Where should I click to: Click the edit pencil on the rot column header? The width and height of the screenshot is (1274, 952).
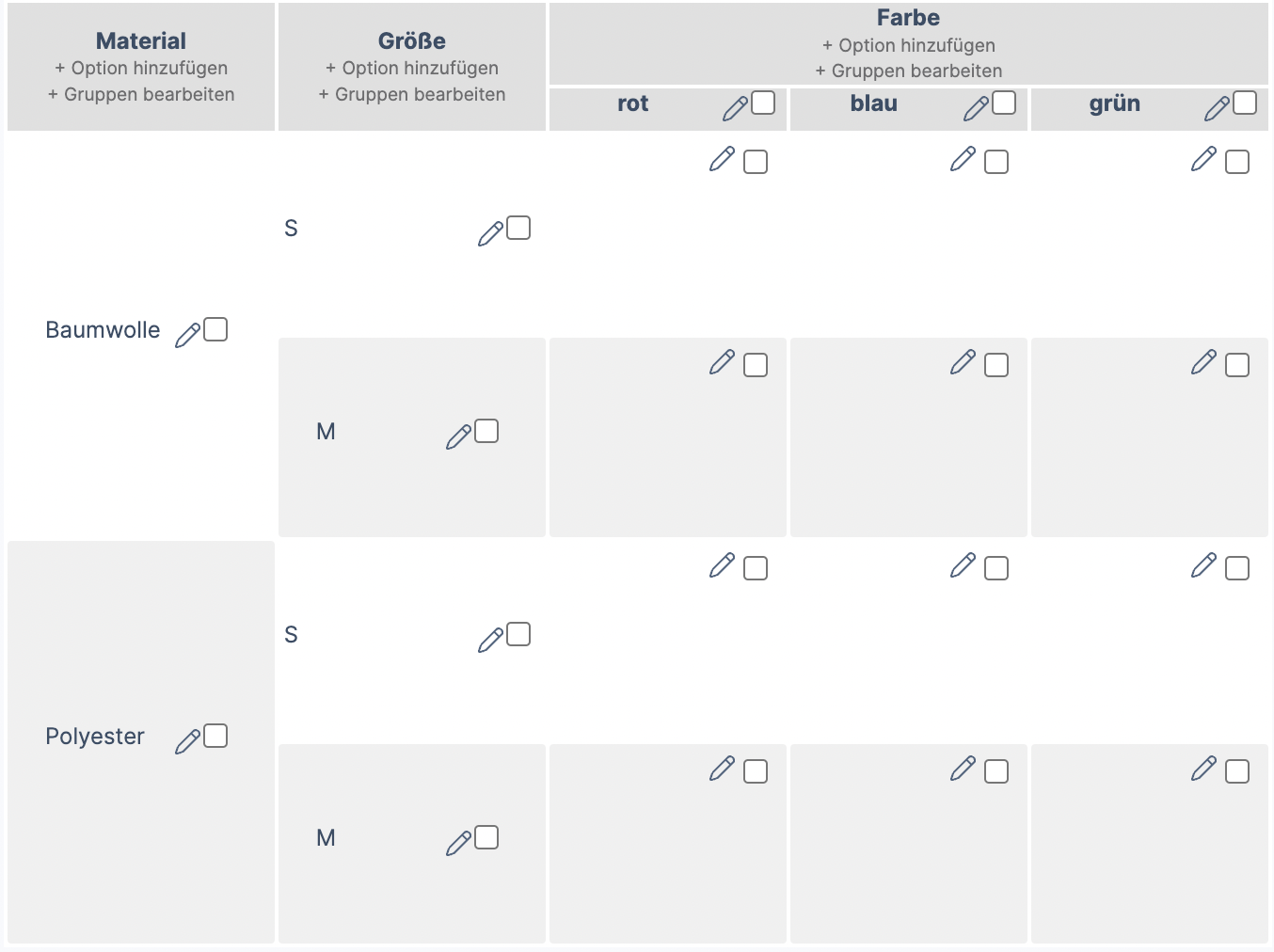point(735,108)
